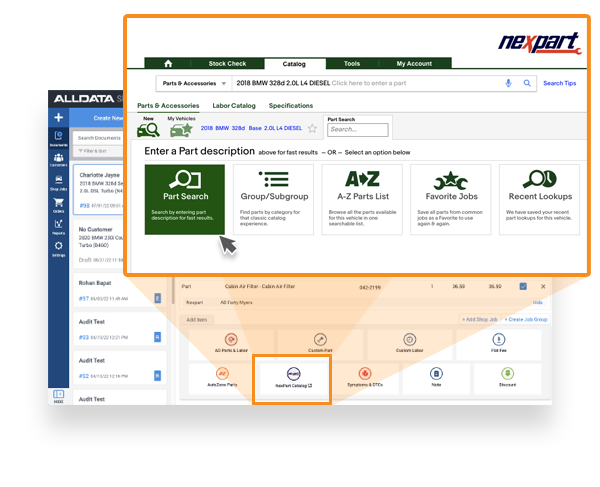Click part number 042-2199
The height and width of the screenshot is (487, 600).
point(370,287)
